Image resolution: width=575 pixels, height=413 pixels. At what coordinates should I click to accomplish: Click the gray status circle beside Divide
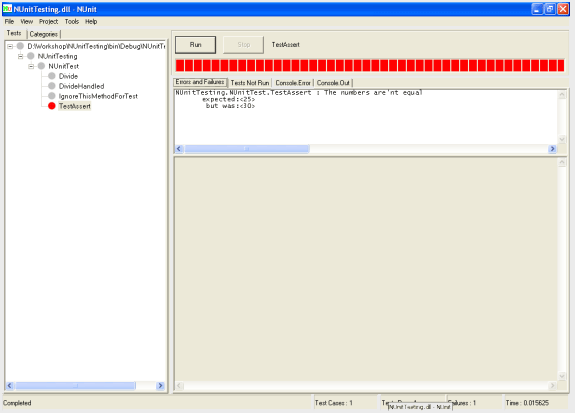[52, 76]
